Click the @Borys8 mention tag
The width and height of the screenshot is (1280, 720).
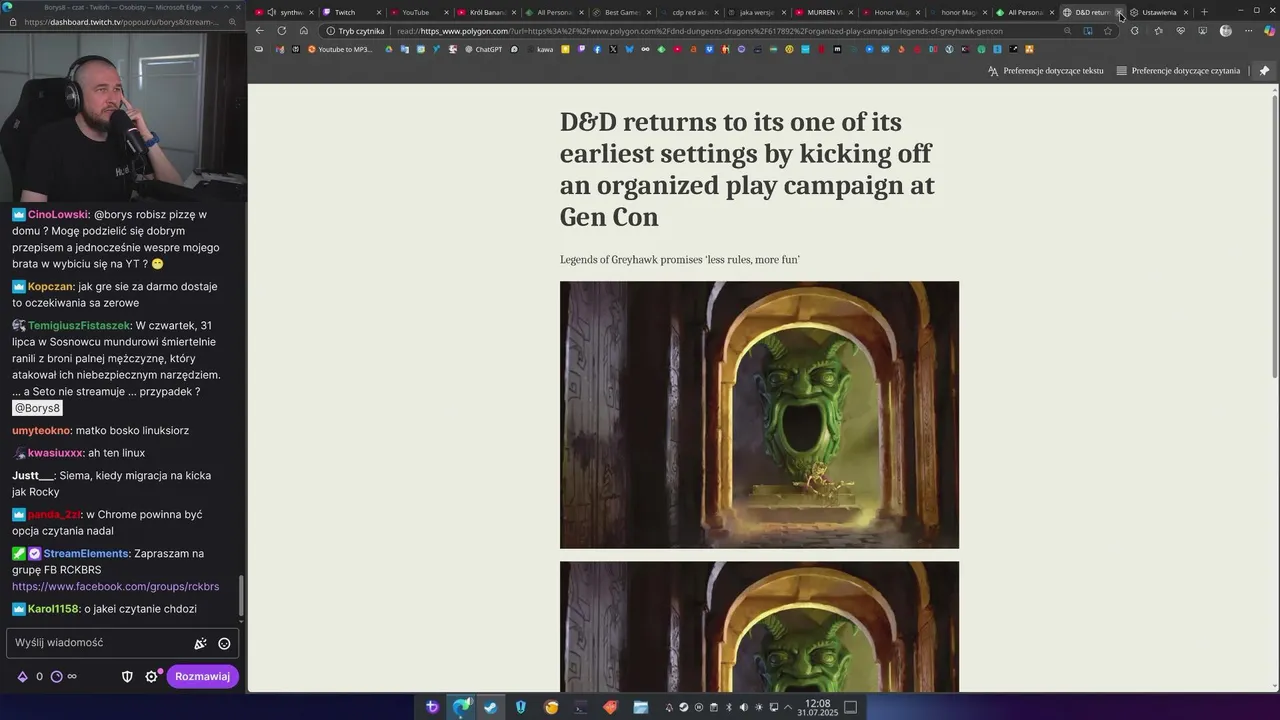[x=37, y=408]
